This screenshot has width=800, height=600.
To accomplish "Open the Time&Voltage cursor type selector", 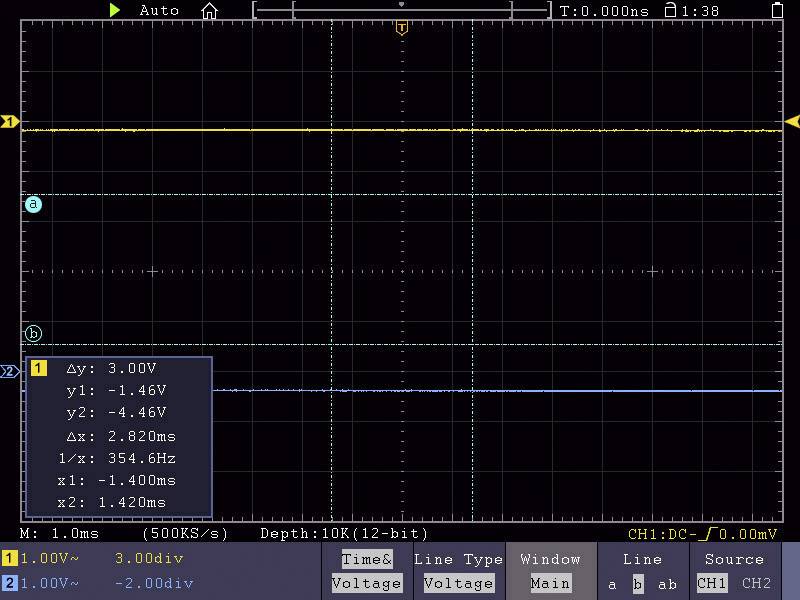I will pyautogui.click(x=367, y=571).
